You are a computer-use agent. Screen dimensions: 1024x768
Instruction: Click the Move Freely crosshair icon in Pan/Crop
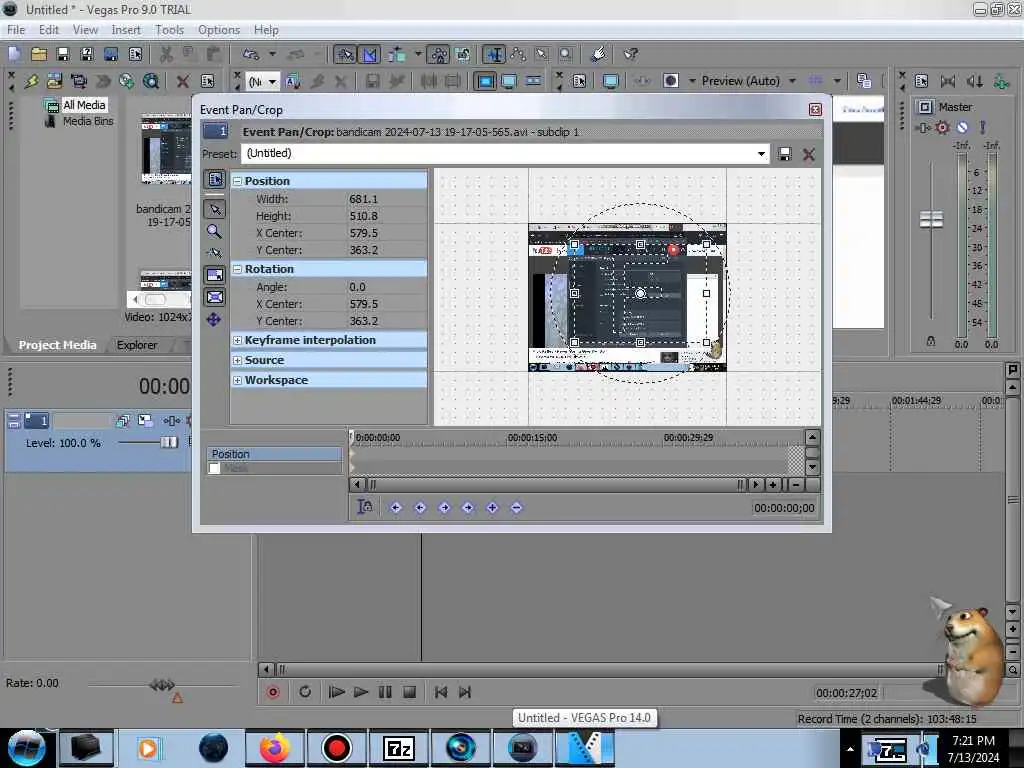[x=214, y=319]
